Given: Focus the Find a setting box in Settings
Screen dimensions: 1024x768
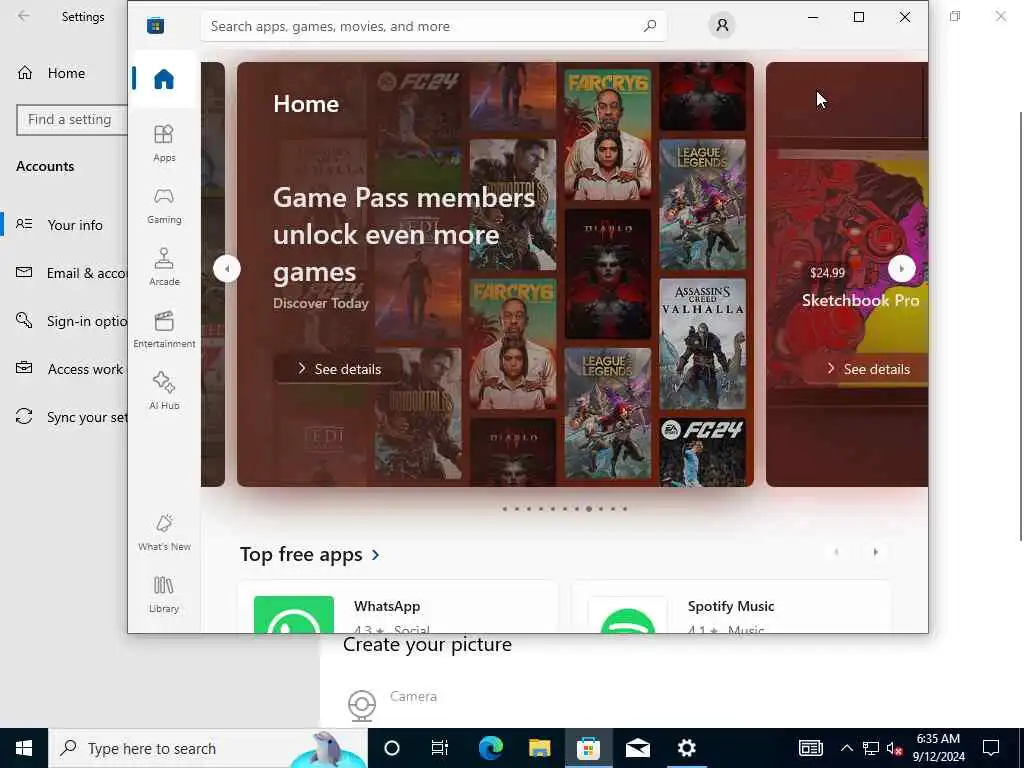Looking at the screenshot, I should 72,120.
